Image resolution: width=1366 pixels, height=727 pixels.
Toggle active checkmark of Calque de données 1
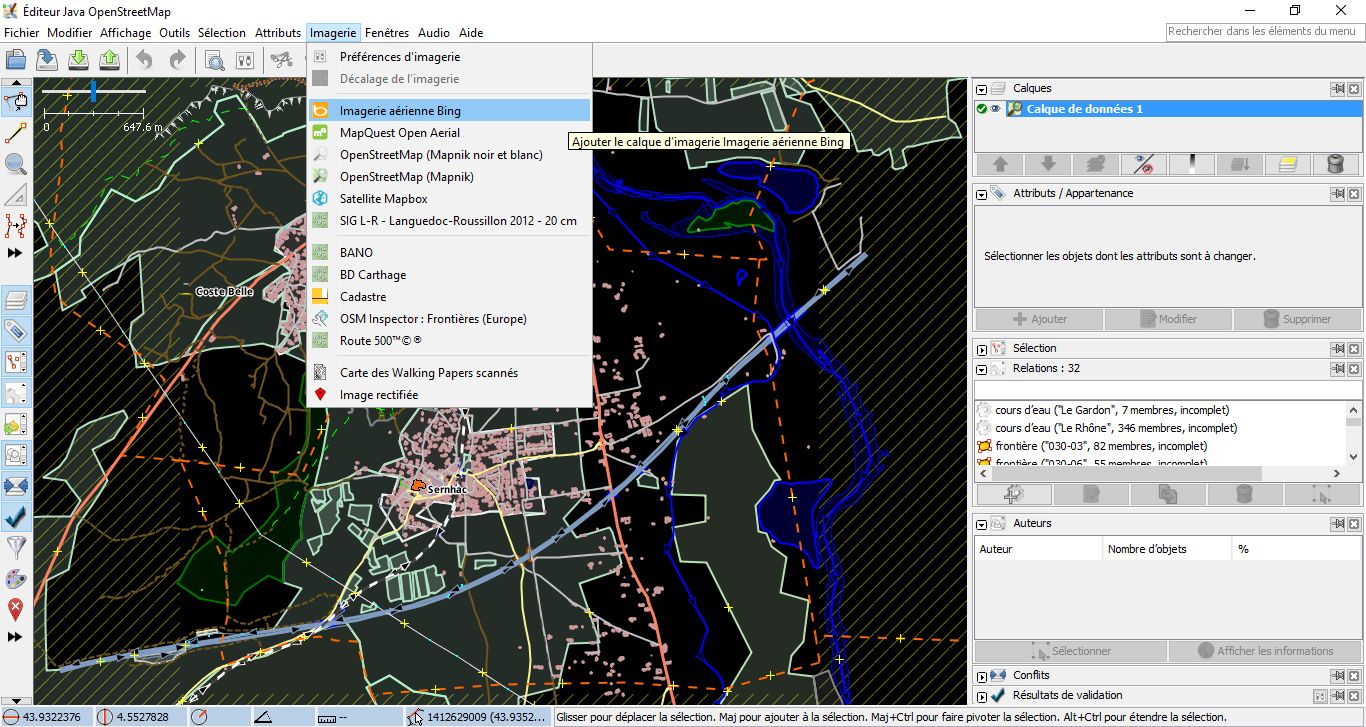[982, 109]
